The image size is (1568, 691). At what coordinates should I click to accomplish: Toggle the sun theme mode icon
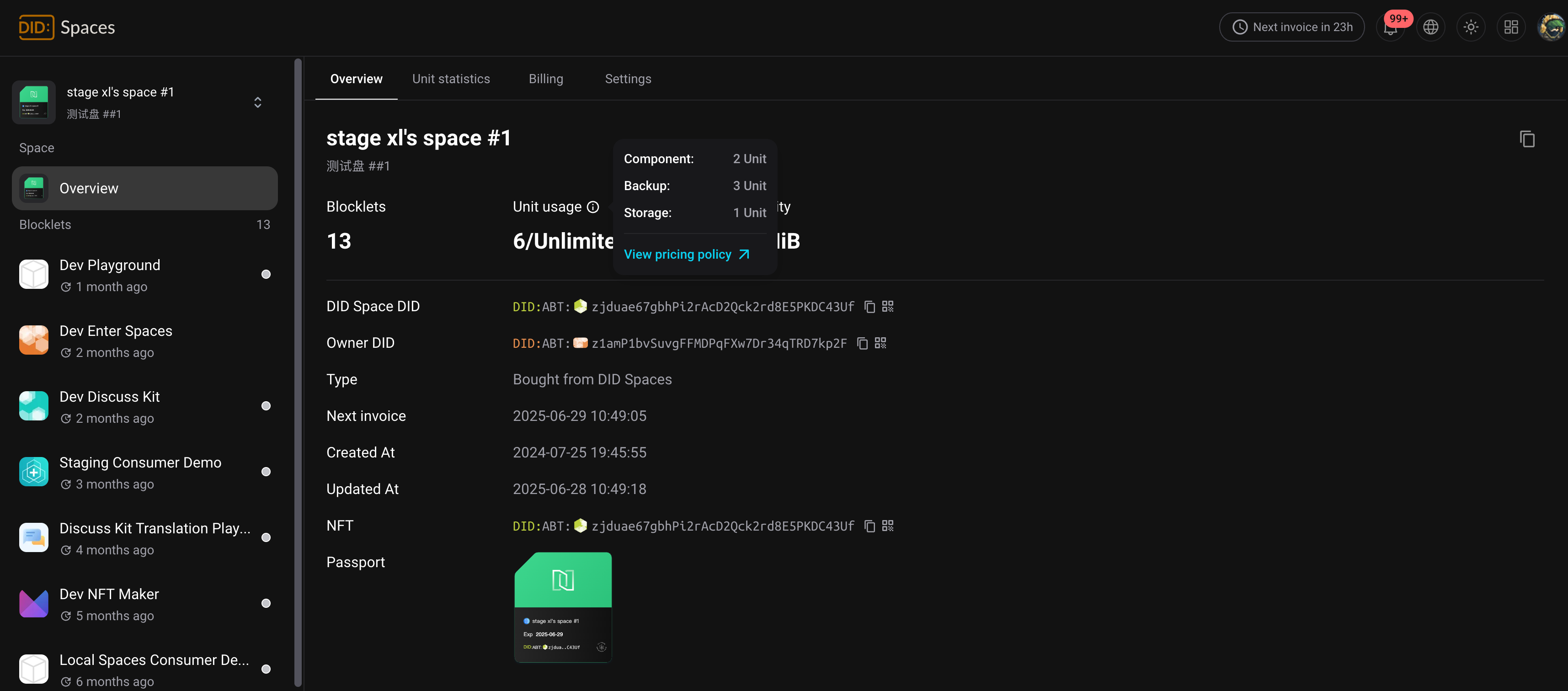pyautogui.click(x=1471, y=27)
